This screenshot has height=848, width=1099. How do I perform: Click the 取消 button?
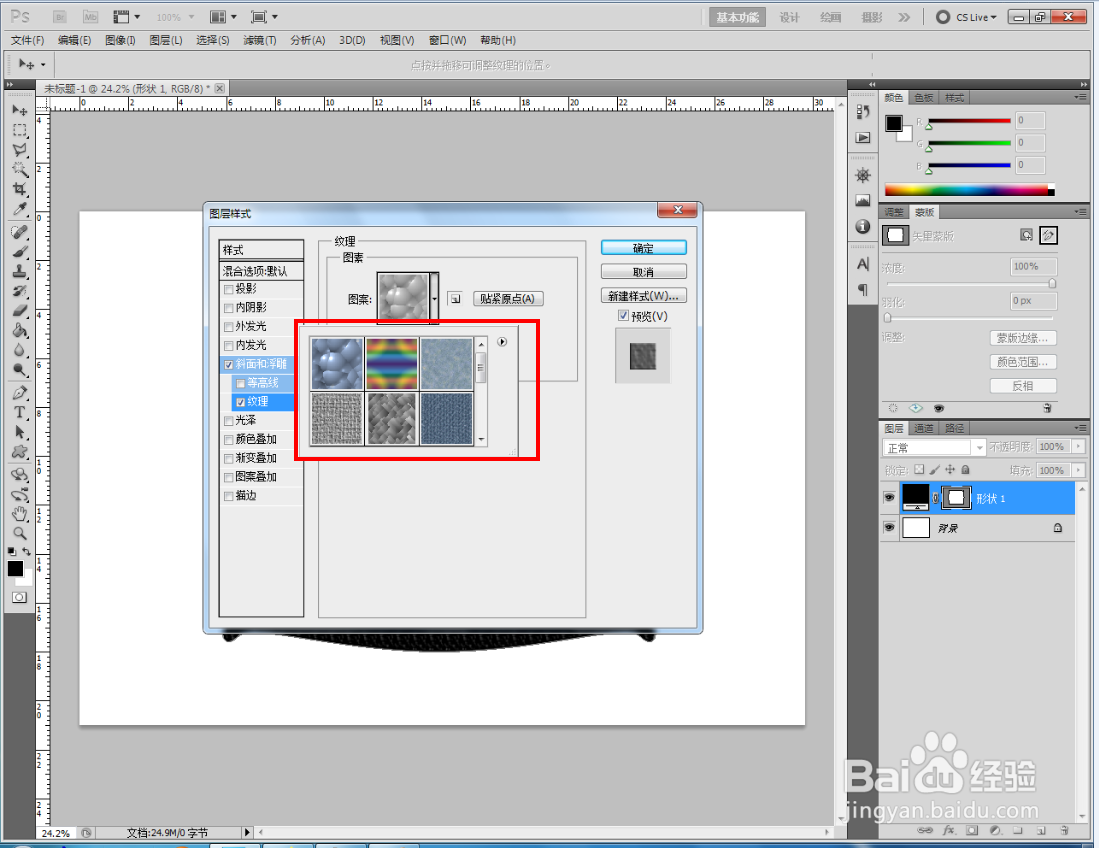coord(643,272)
